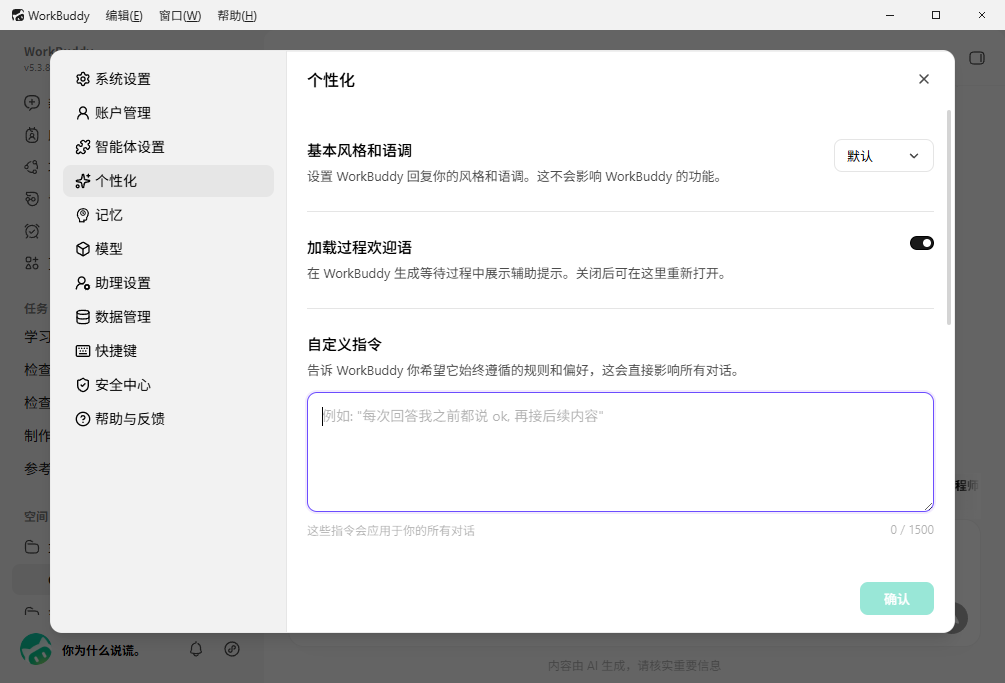Open 帮助与反馈 section

coord(168,418)
